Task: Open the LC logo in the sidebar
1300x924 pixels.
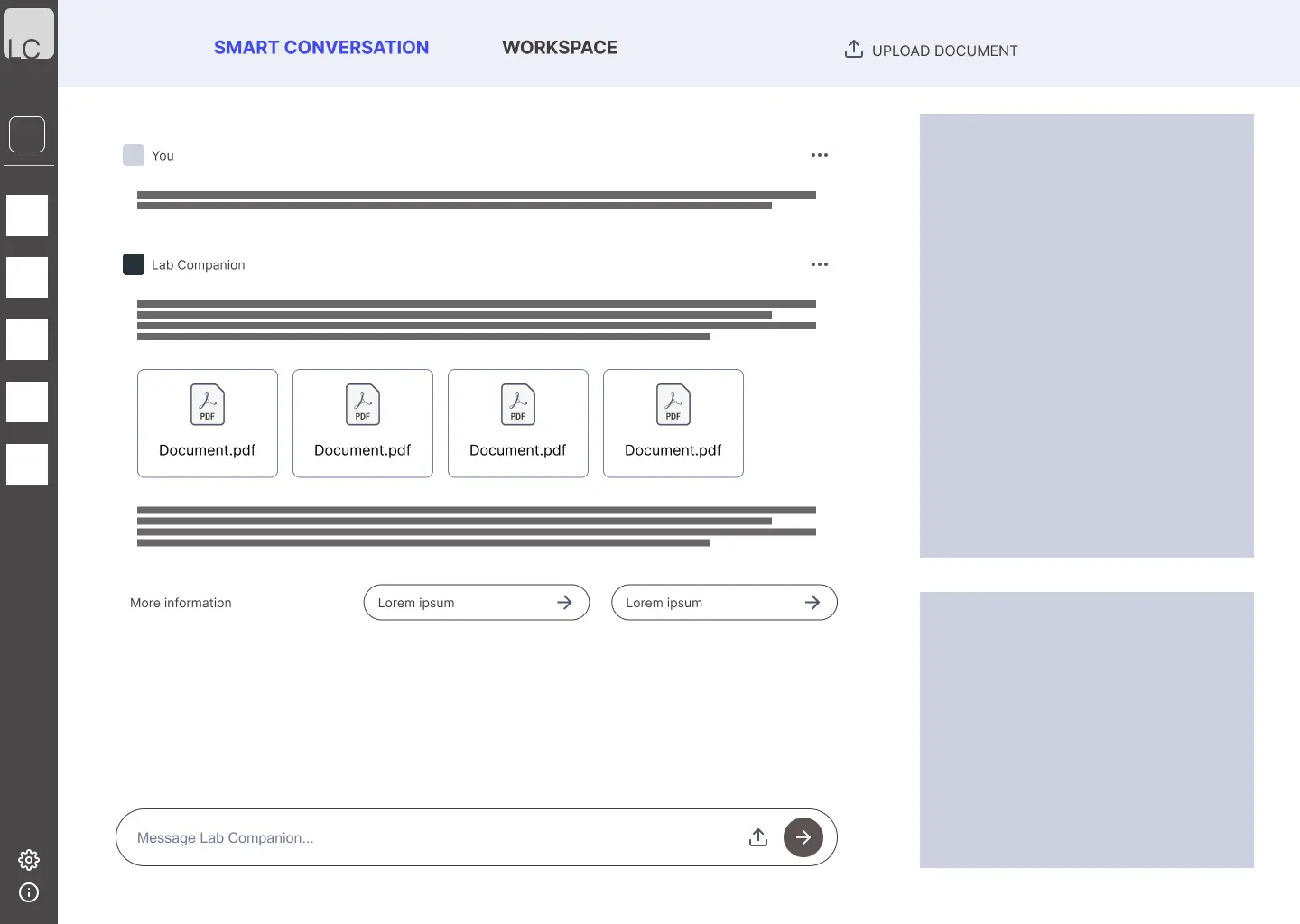Action: point(29,33)
